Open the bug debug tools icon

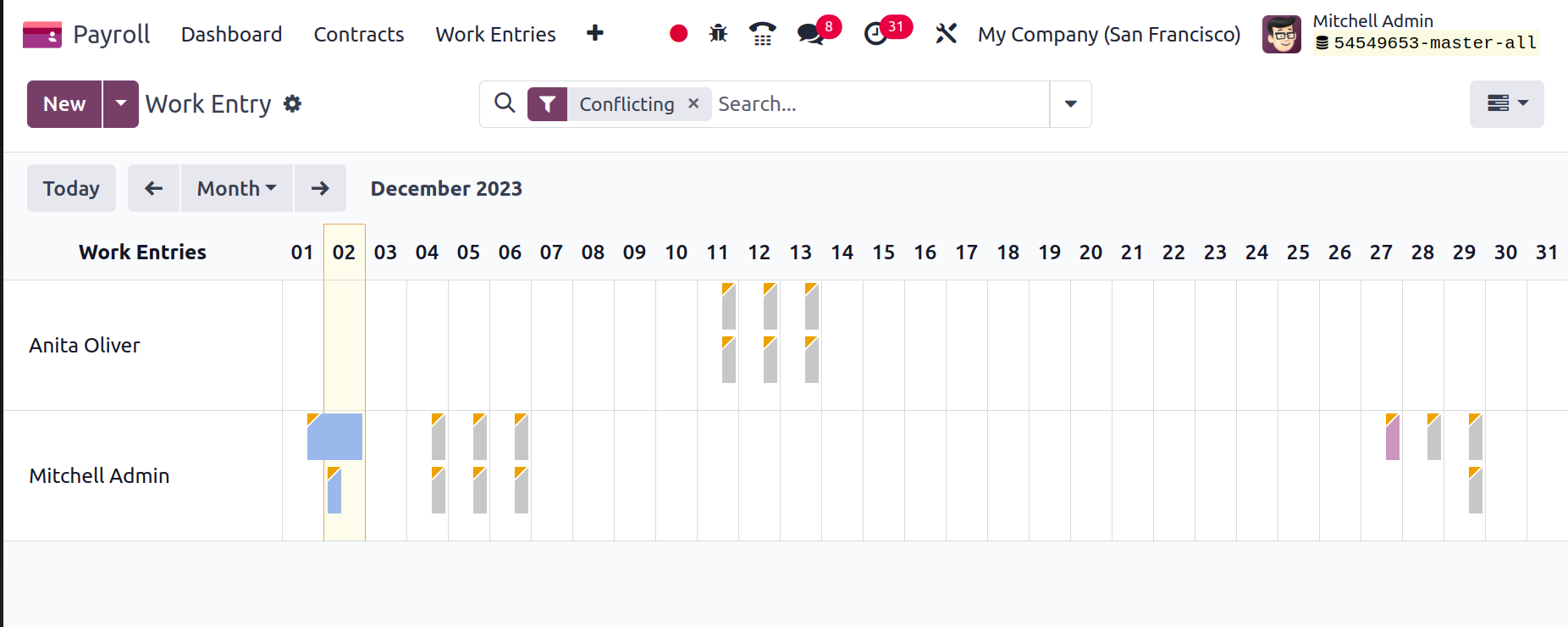point(718,34)
